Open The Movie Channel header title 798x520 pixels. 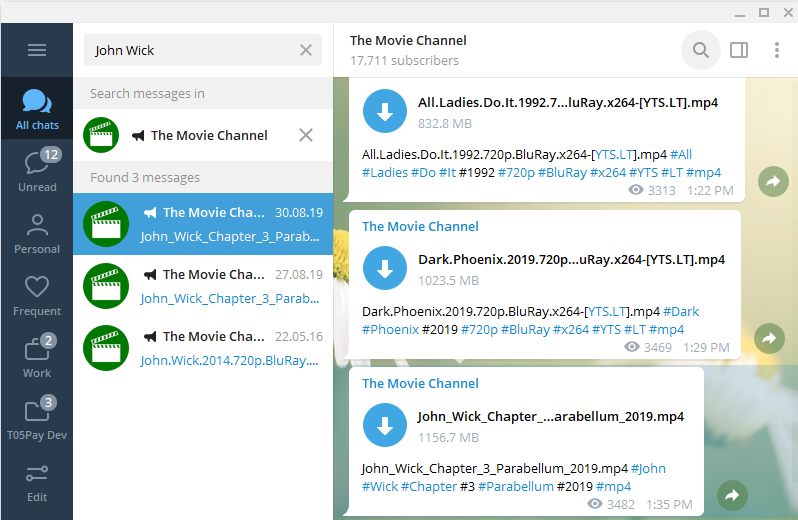pos(408,40)
